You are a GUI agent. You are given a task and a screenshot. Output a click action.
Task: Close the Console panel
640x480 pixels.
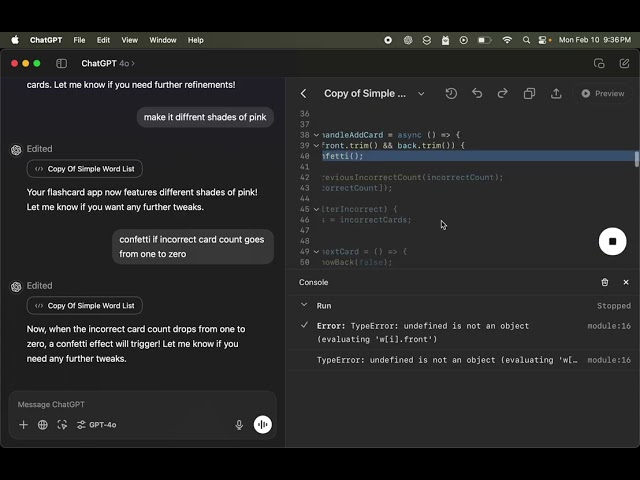point(626,282)
